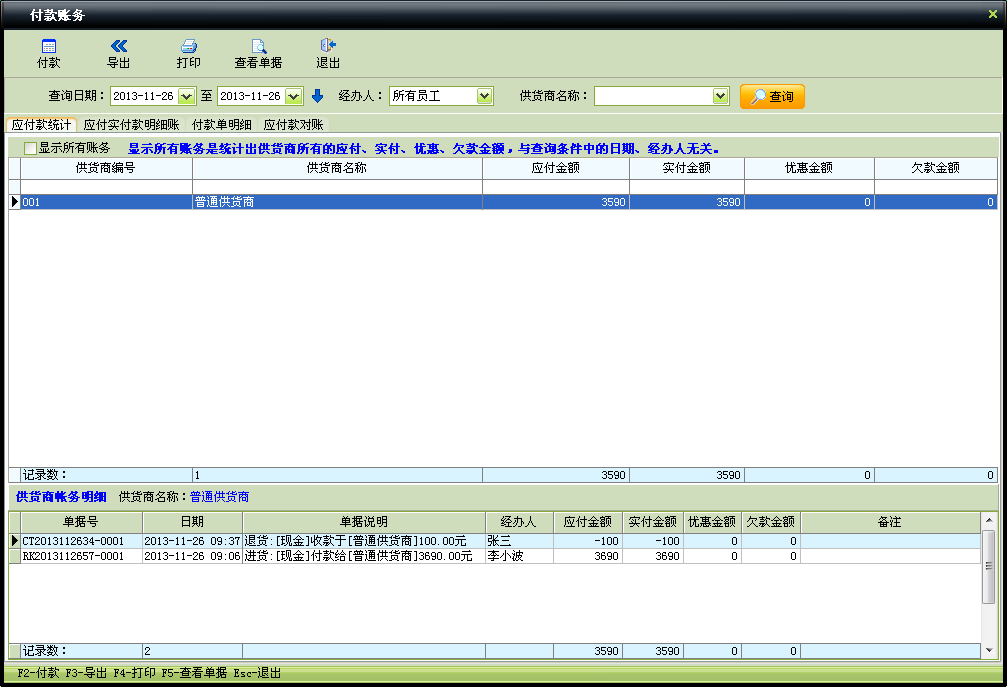1007x687 pixels.
Task: Expand the 供货商名称 supplier dropdown
Action: tap(720, 96)
